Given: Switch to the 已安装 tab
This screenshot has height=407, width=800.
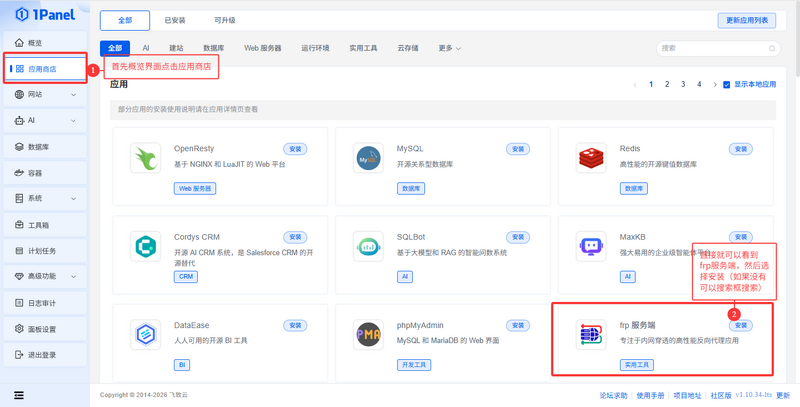Looking at the screenshot, I should [x=175, y=20].
